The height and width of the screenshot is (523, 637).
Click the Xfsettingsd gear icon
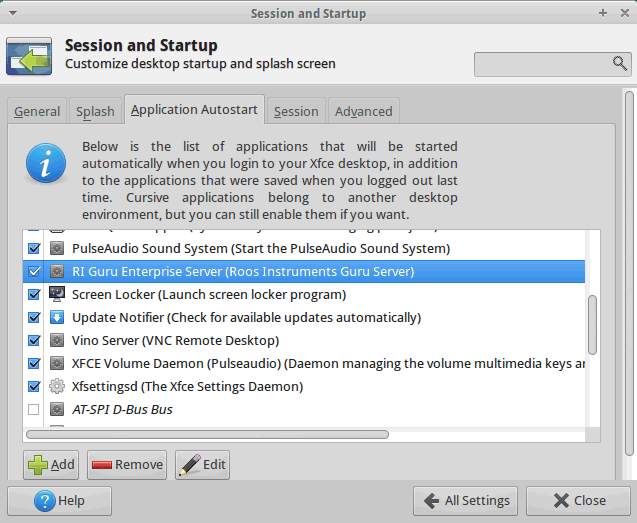(x=57, y=386)
